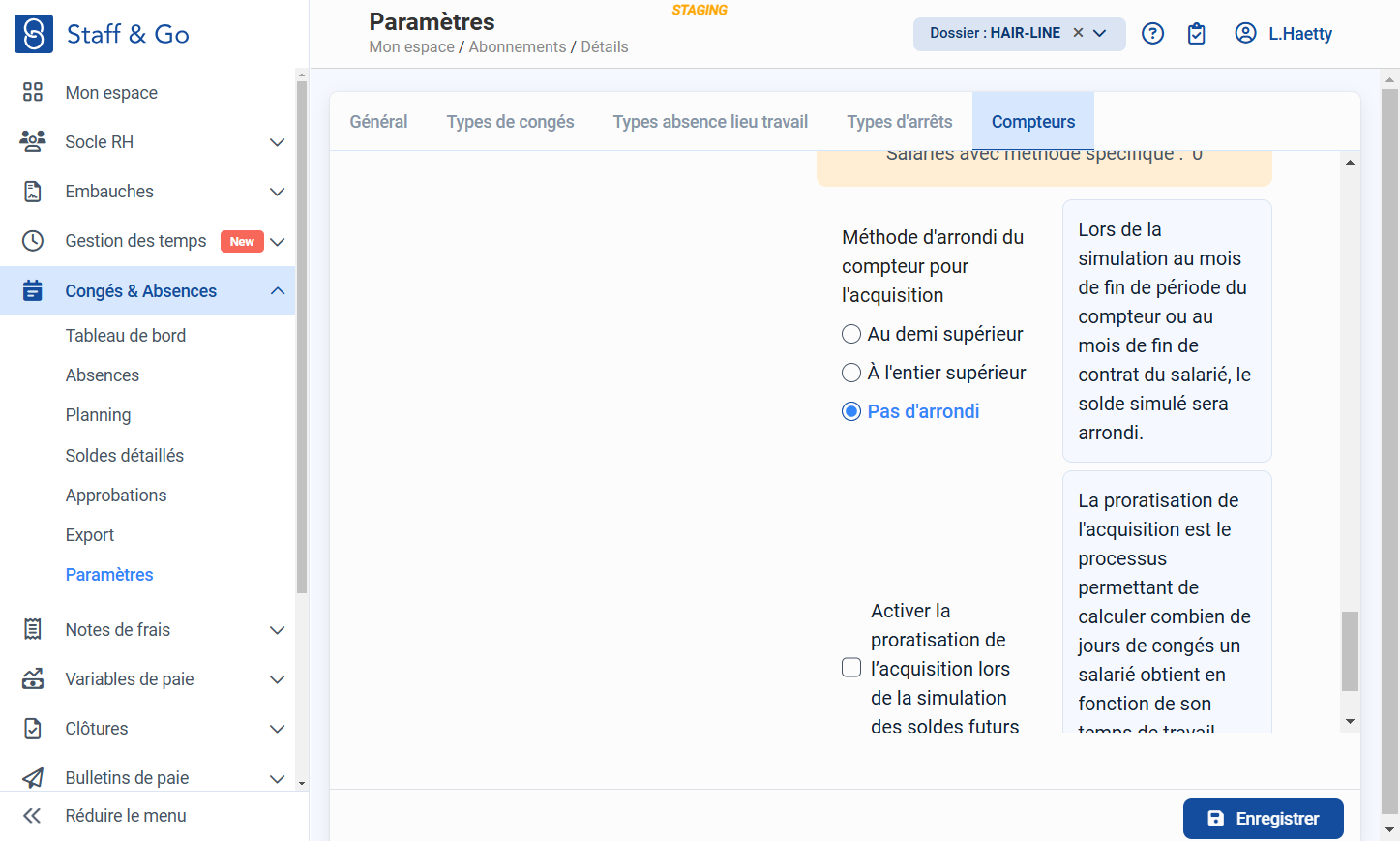Select À l'entier supérieur rounding option
This screenshot has height=841, width=1400.
click(851, 373)
